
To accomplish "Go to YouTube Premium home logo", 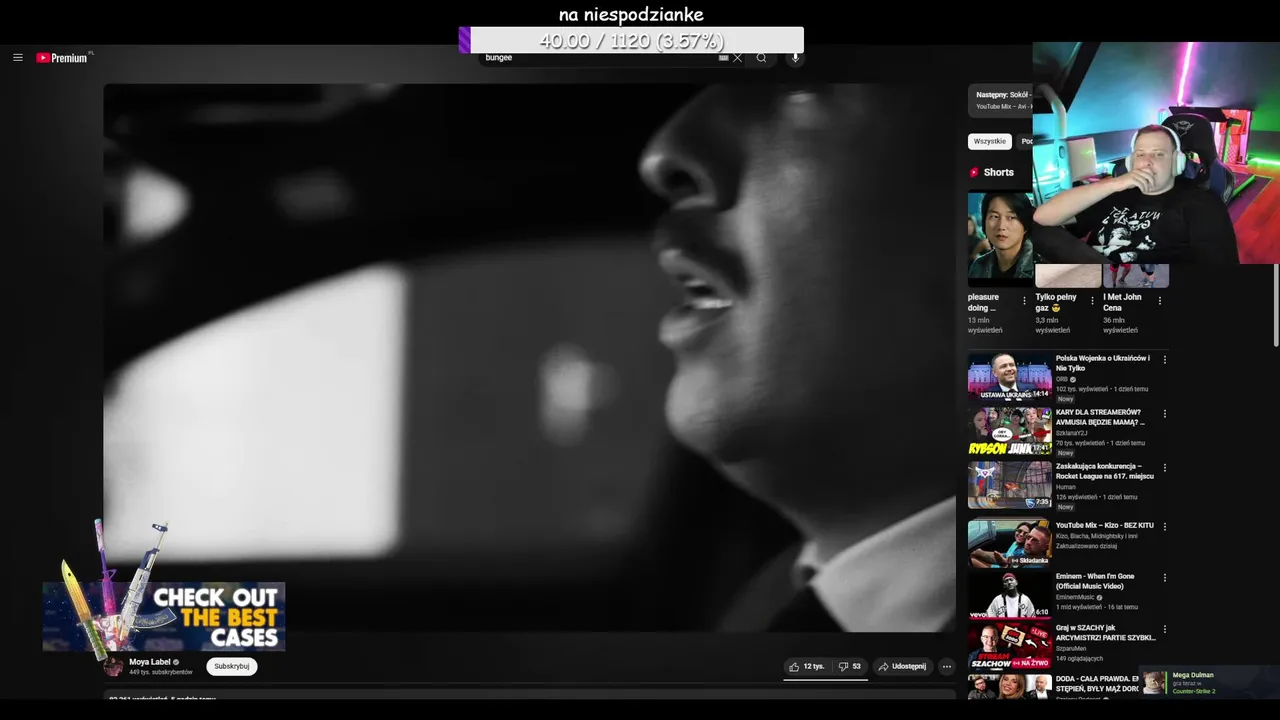I will [64, 58].
